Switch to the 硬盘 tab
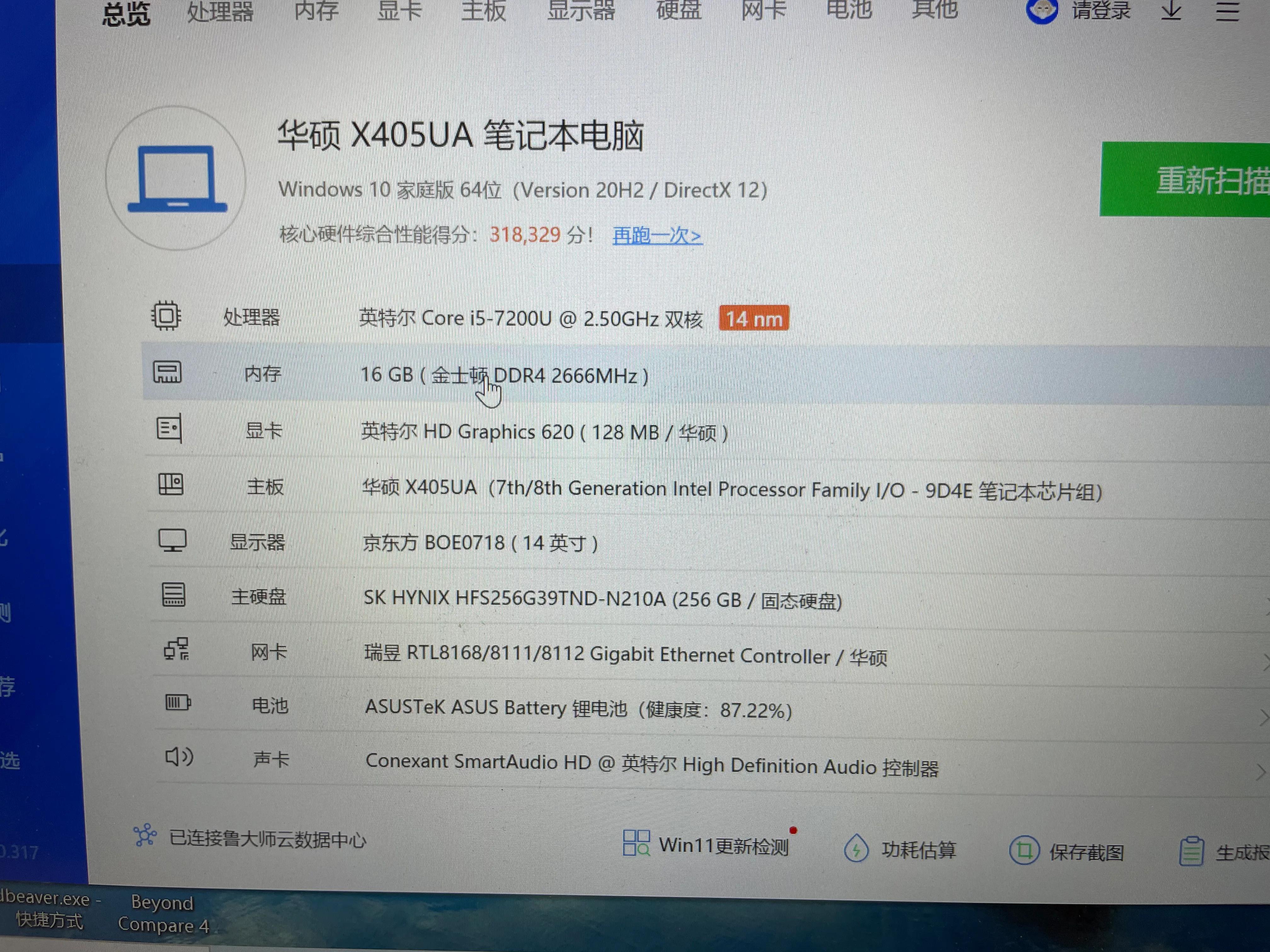The height and width of the screenshot is (952, 1270). (x=678, y=11)
